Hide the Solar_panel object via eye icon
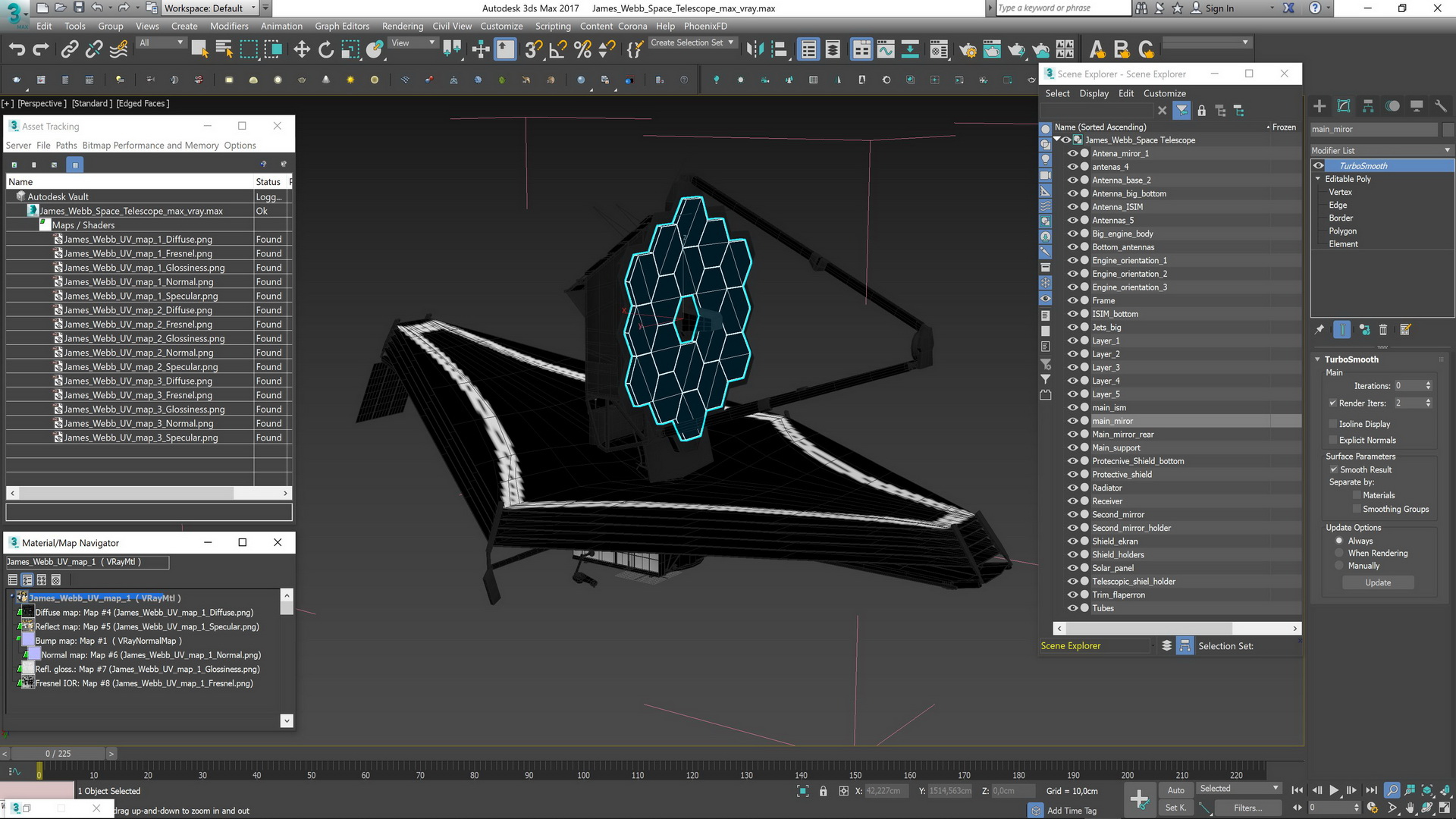Screen dimensions: 1456x819 click(1072, 568)
